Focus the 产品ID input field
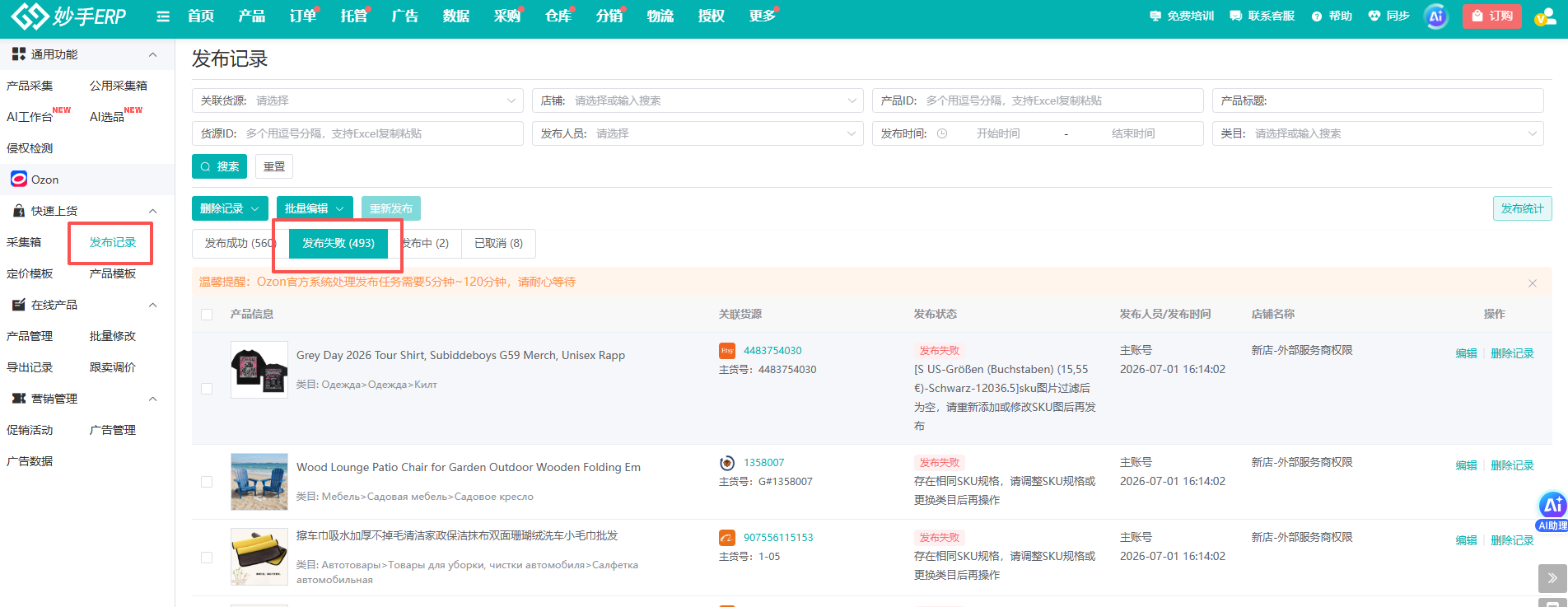Viewport: 1568px width, 607px height. (x=1038, y=100)
